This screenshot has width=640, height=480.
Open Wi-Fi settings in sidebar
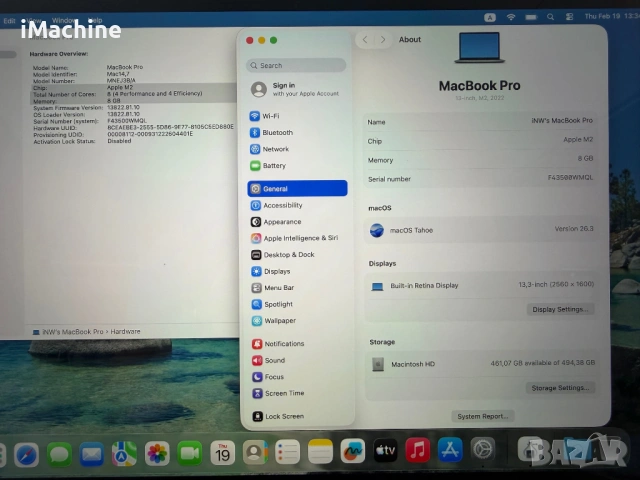point(297,116)
